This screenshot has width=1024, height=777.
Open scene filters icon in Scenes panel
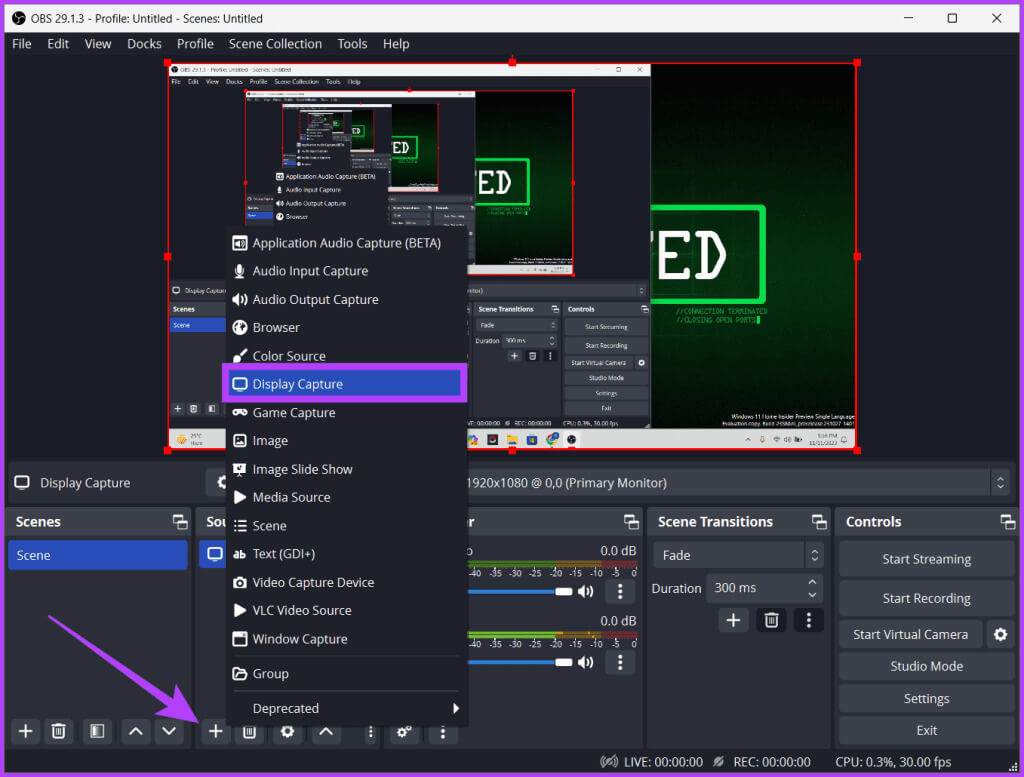pyautogui.click(x=97, y=731)
